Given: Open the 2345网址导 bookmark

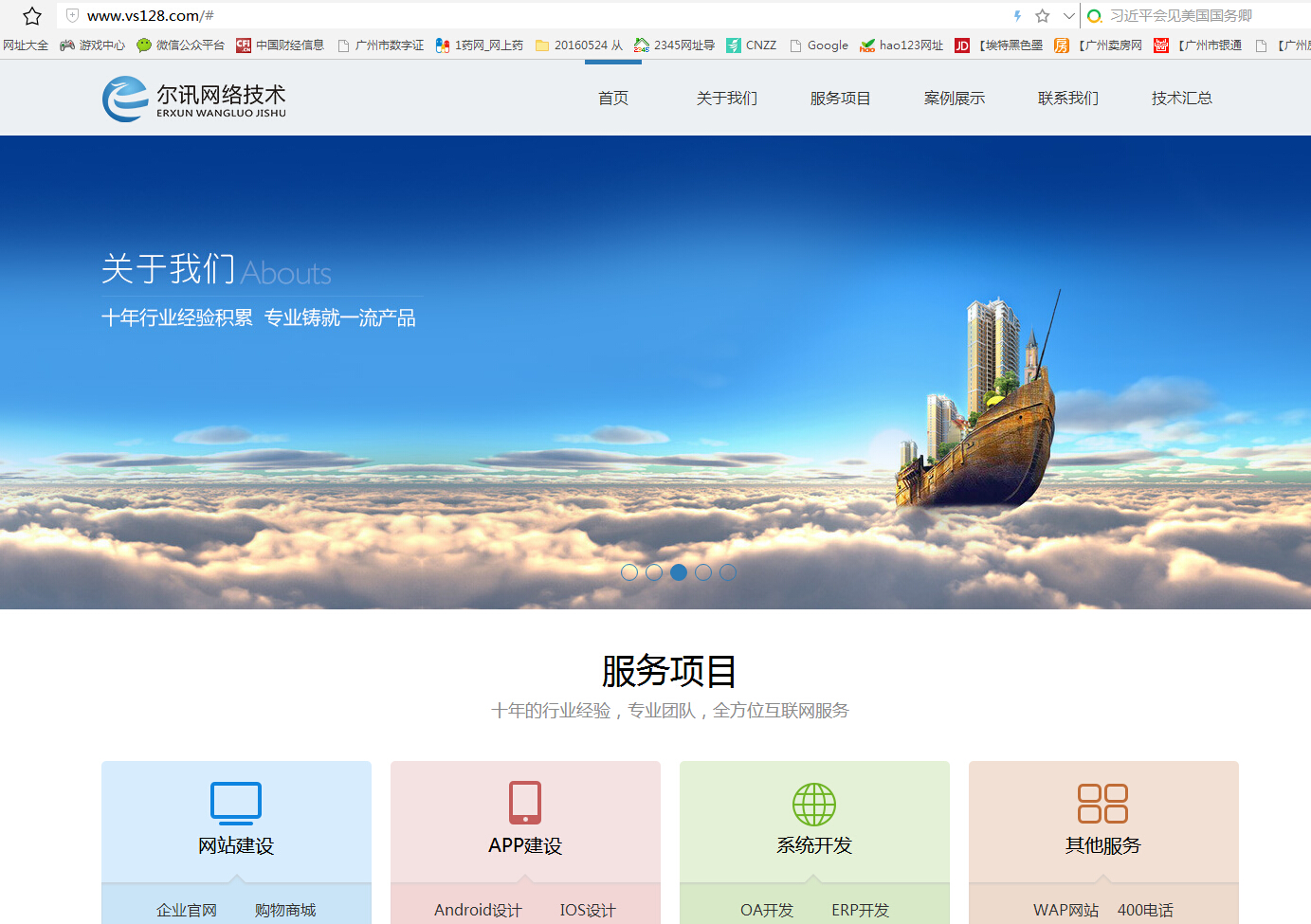Looking at the screenshot, I should coord(674,45).
